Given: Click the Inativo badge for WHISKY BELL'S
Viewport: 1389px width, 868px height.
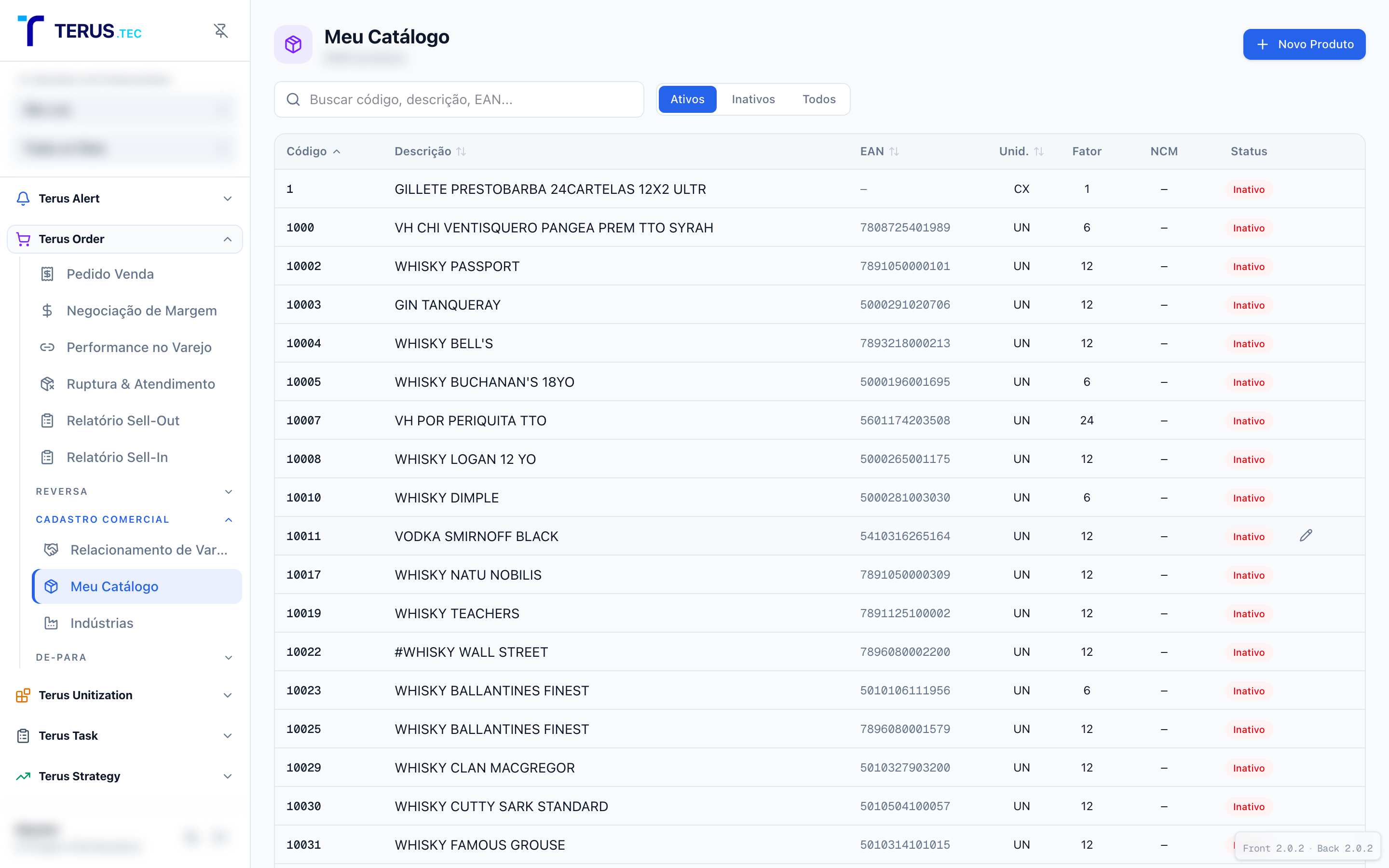Looking at the screenshot, I should click(x=1248, y=344).
